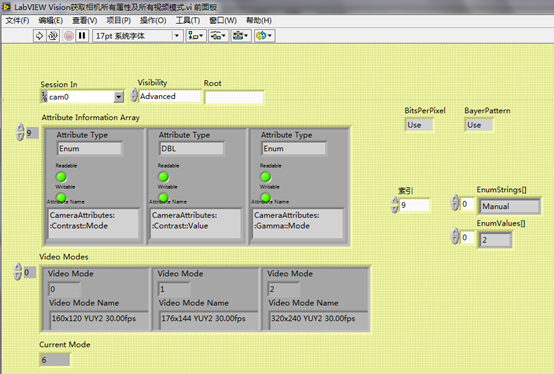554x374 pixels.
Task: Pause execution with the Pause button
Action: (82, 36)
